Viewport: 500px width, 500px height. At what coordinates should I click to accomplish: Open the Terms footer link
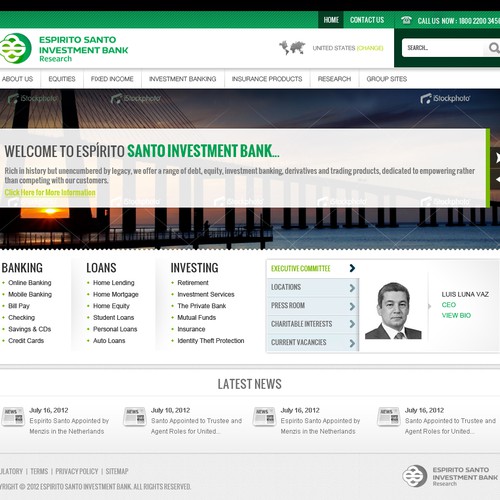click(39, 471)
